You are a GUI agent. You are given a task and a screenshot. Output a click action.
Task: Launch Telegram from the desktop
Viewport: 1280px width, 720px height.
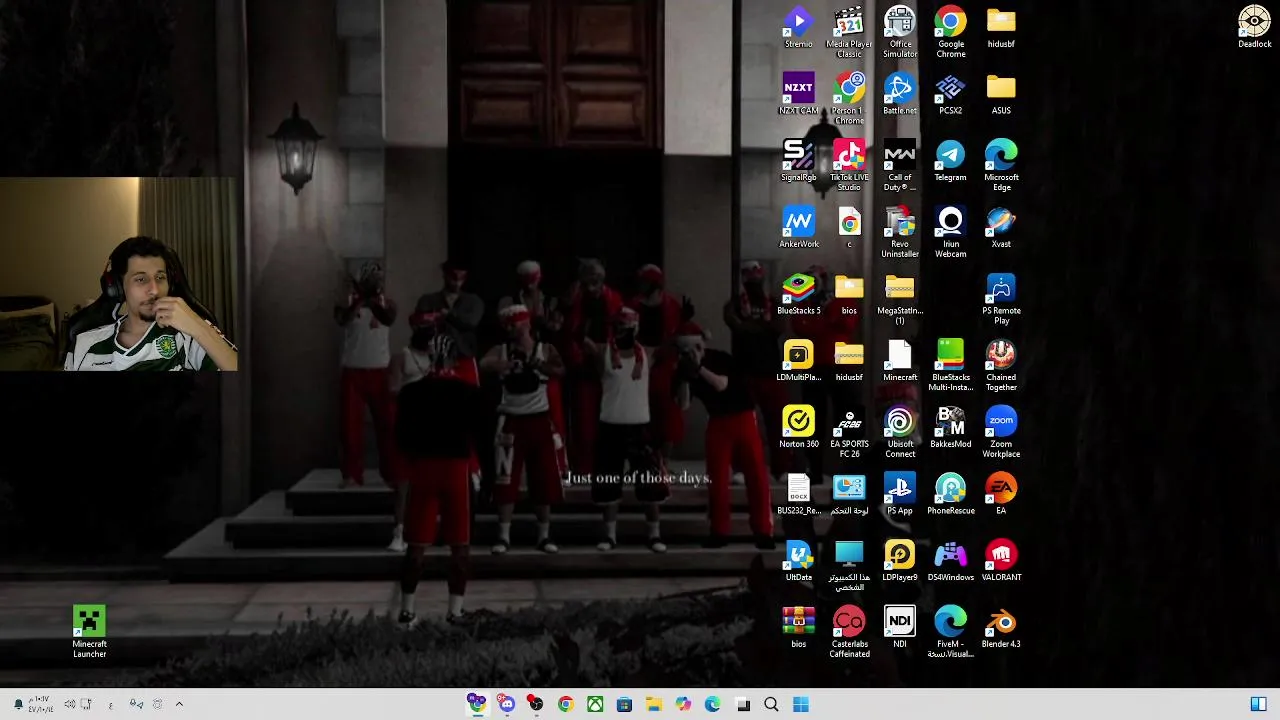(x=950, y=161)
